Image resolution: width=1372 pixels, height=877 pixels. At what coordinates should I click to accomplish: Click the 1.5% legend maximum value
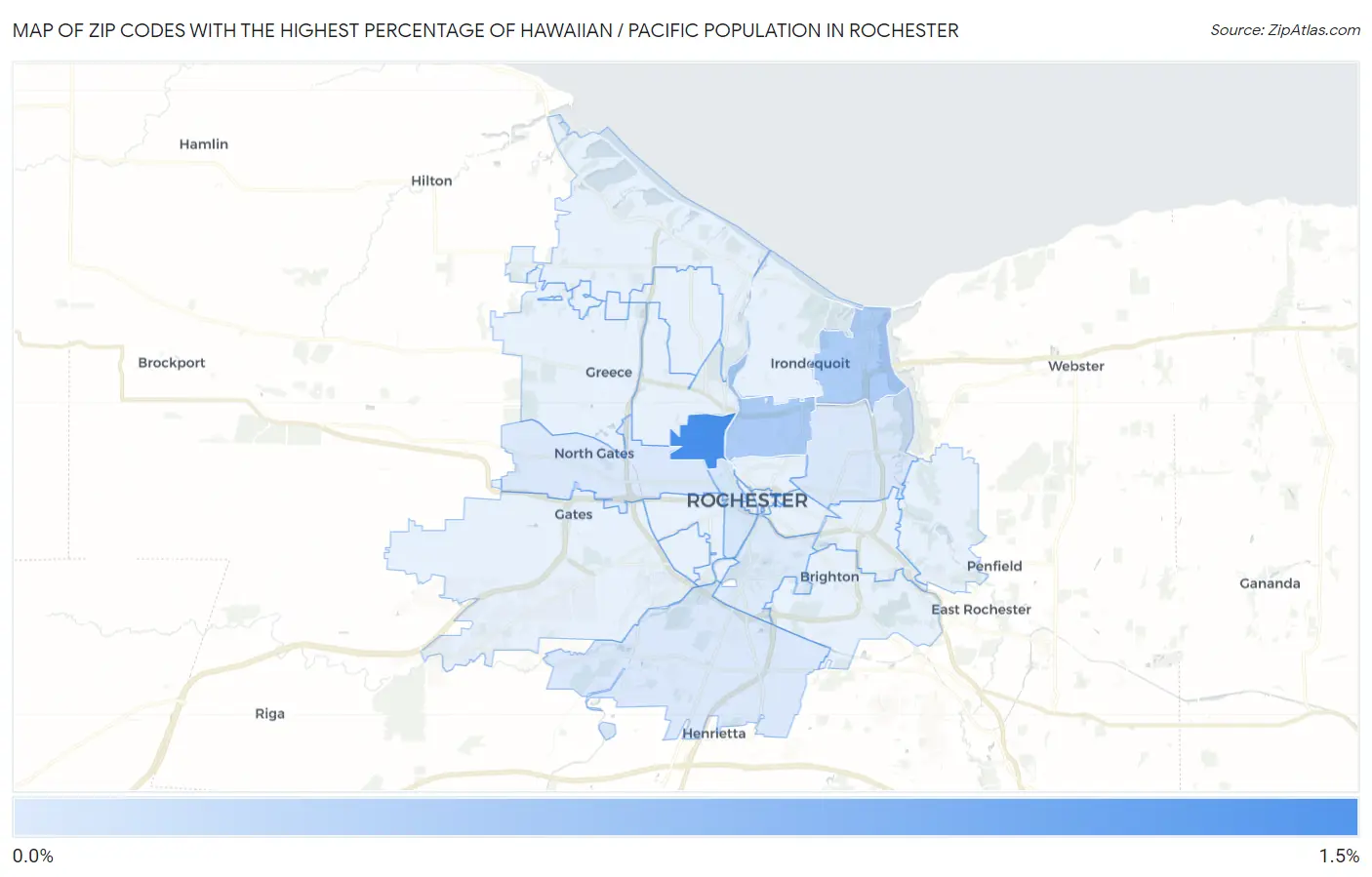click(1339, 856)
